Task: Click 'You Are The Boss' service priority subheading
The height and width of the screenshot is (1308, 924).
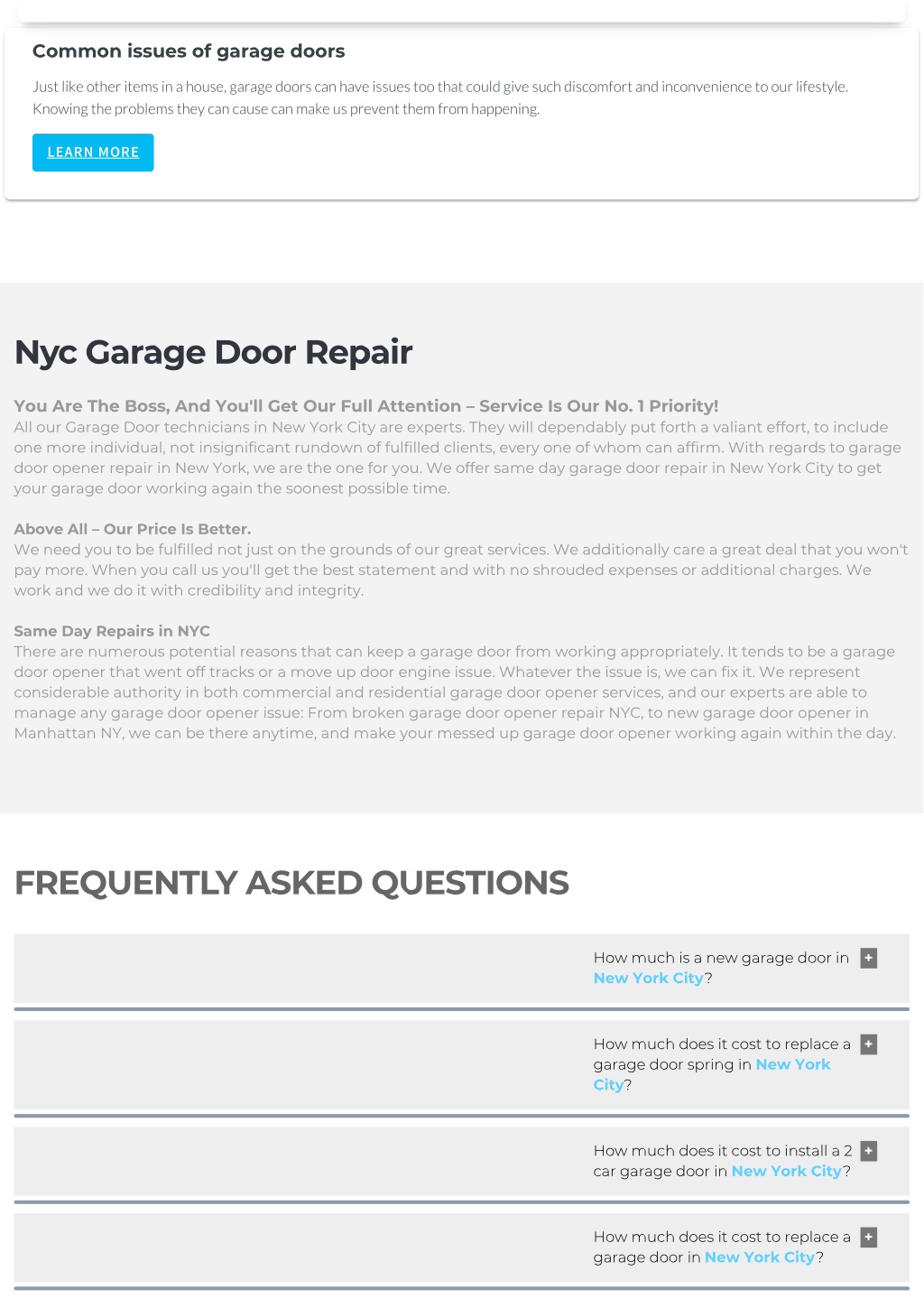Action: [366, 406]
